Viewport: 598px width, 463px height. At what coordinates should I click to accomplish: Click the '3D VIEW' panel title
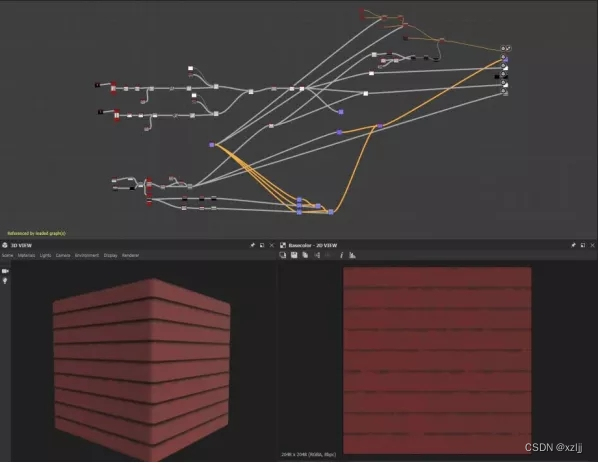(x=21, y=245)
